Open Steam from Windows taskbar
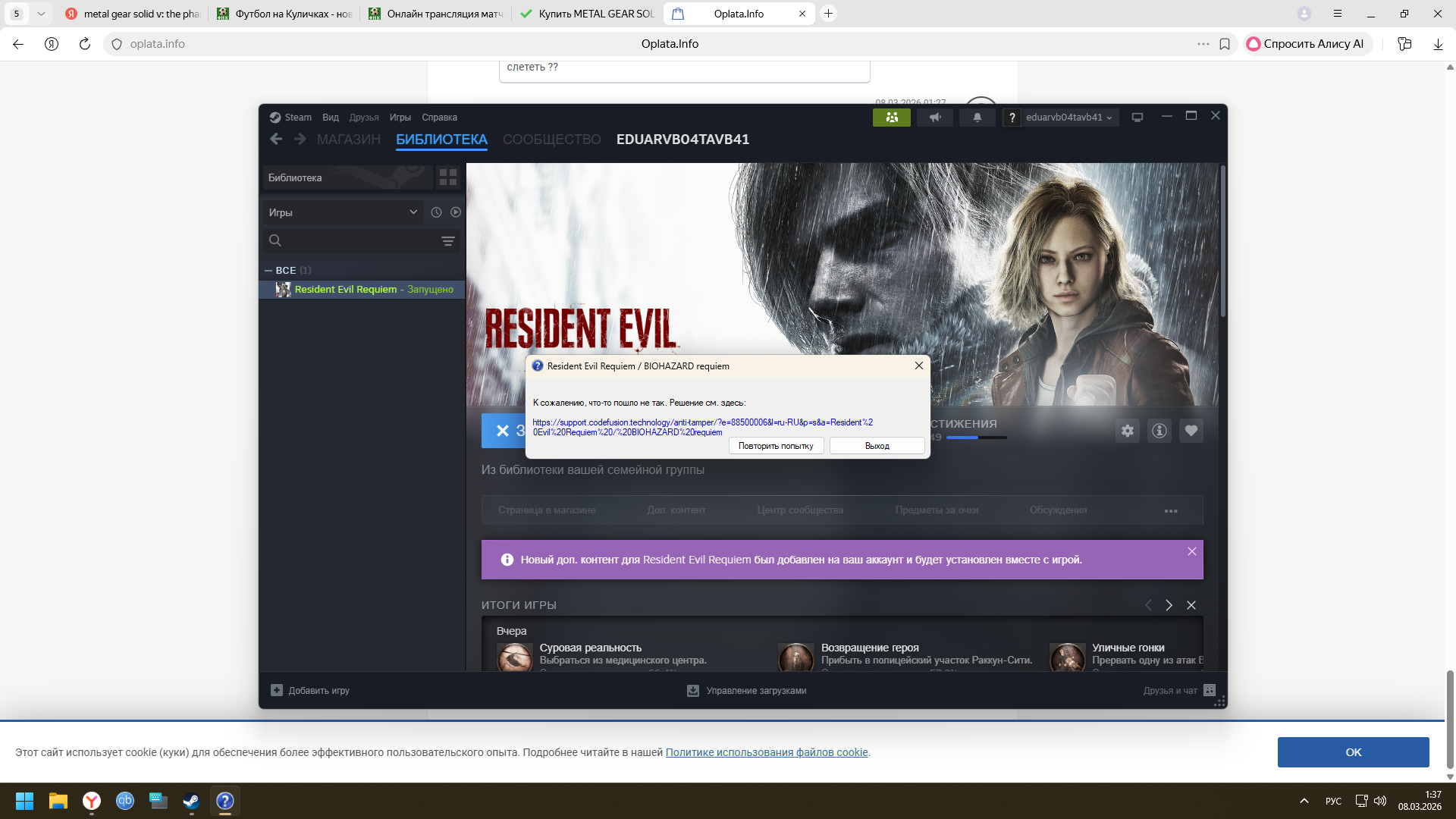This screenshot has width=1456, height=819. [191, 801]
